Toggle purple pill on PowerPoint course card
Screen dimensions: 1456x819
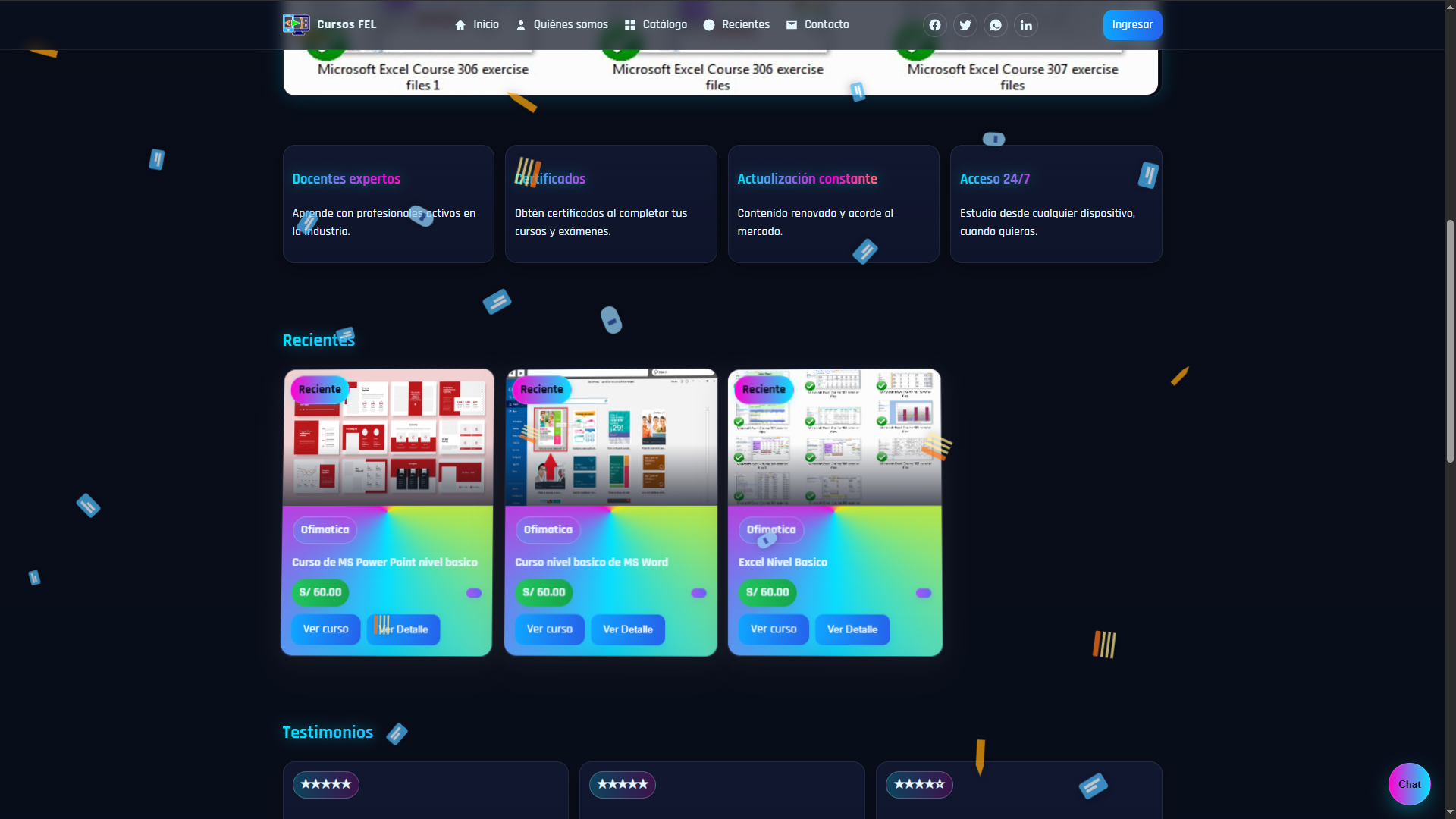(474, 593)
